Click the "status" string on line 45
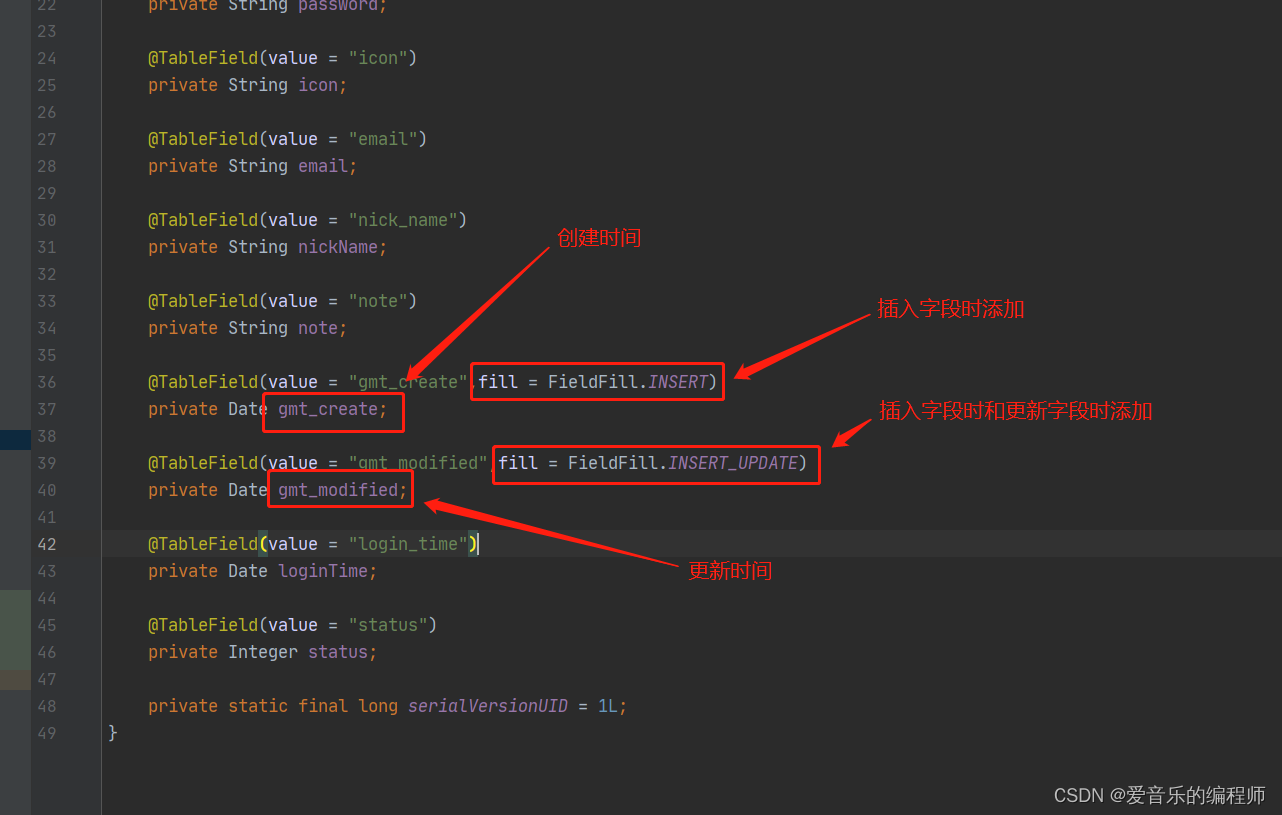 coord(388,625)
